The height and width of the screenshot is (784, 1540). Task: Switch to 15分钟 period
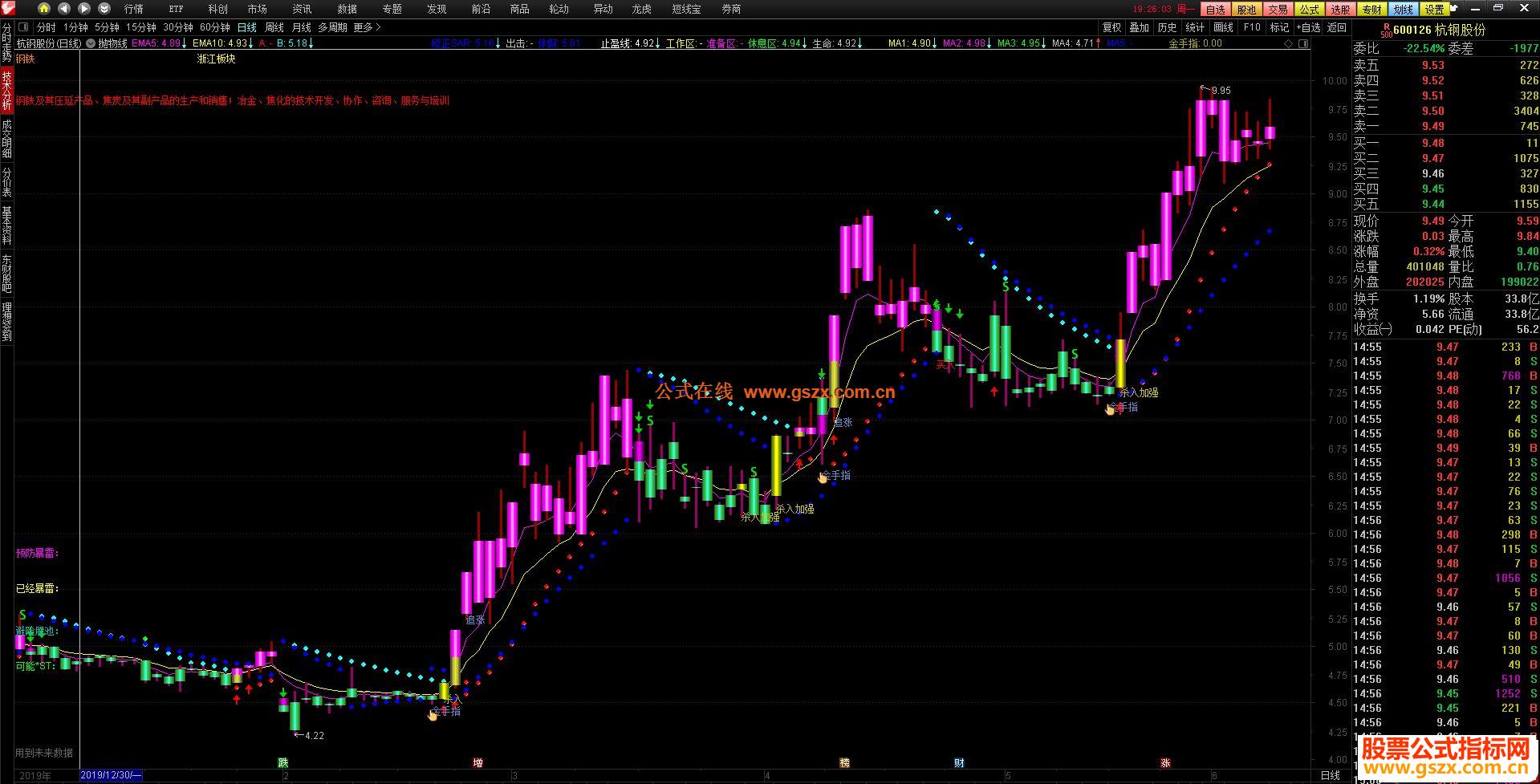140,27
